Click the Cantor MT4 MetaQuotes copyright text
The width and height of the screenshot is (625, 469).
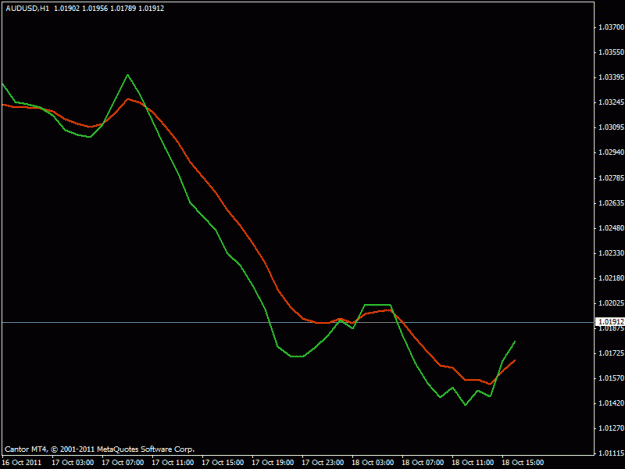99,449
